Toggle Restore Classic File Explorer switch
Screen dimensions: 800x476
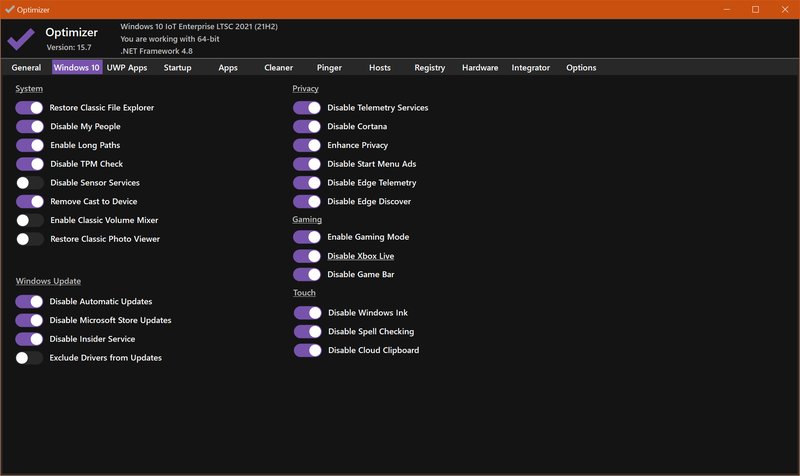coord(30,107)
